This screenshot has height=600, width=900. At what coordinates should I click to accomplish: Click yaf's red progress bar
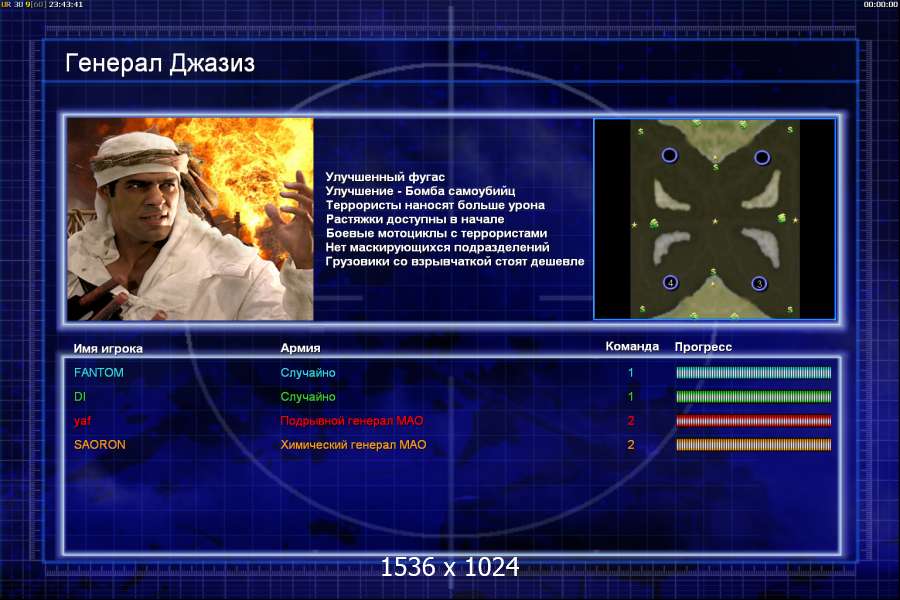point(753,421)
